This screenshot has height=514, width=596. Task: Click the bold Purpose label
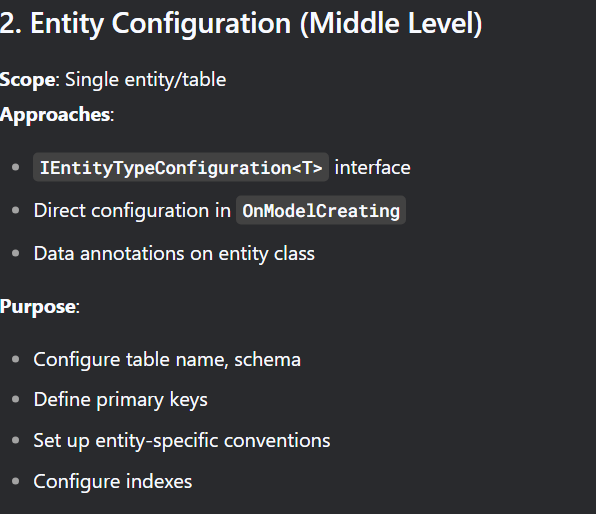[38, 306]
